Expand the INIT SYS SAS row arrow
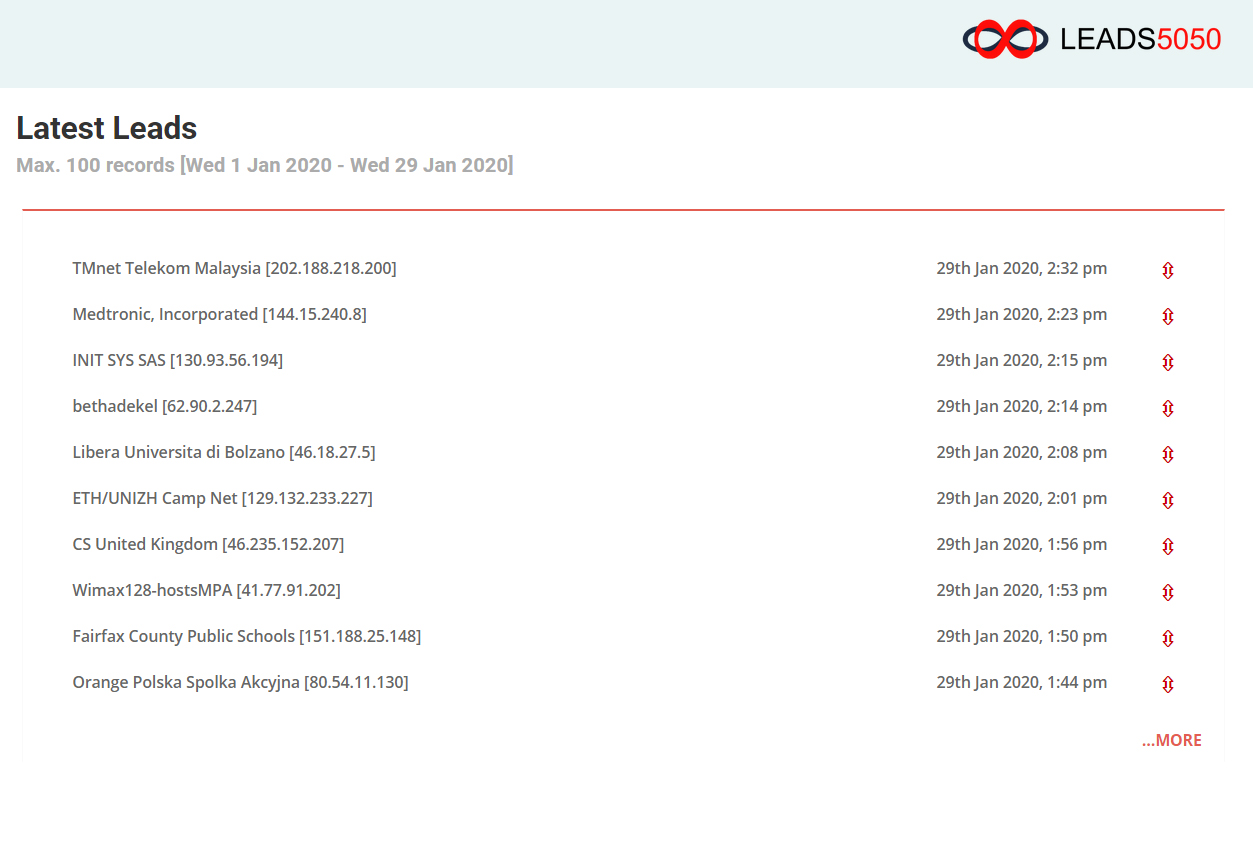Image resolution: width=1253 pixels, height=850 pixels. [1168, 362]
